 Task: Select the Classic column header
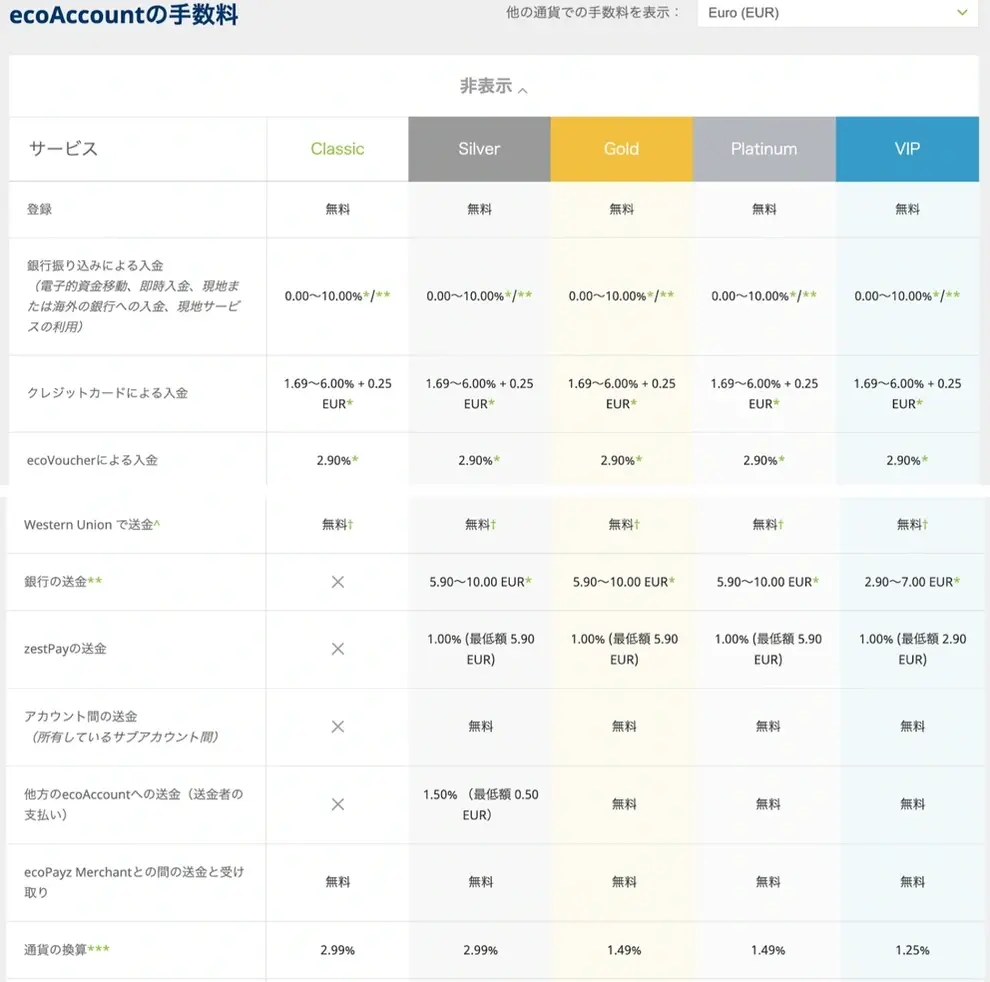coord(337,149)
